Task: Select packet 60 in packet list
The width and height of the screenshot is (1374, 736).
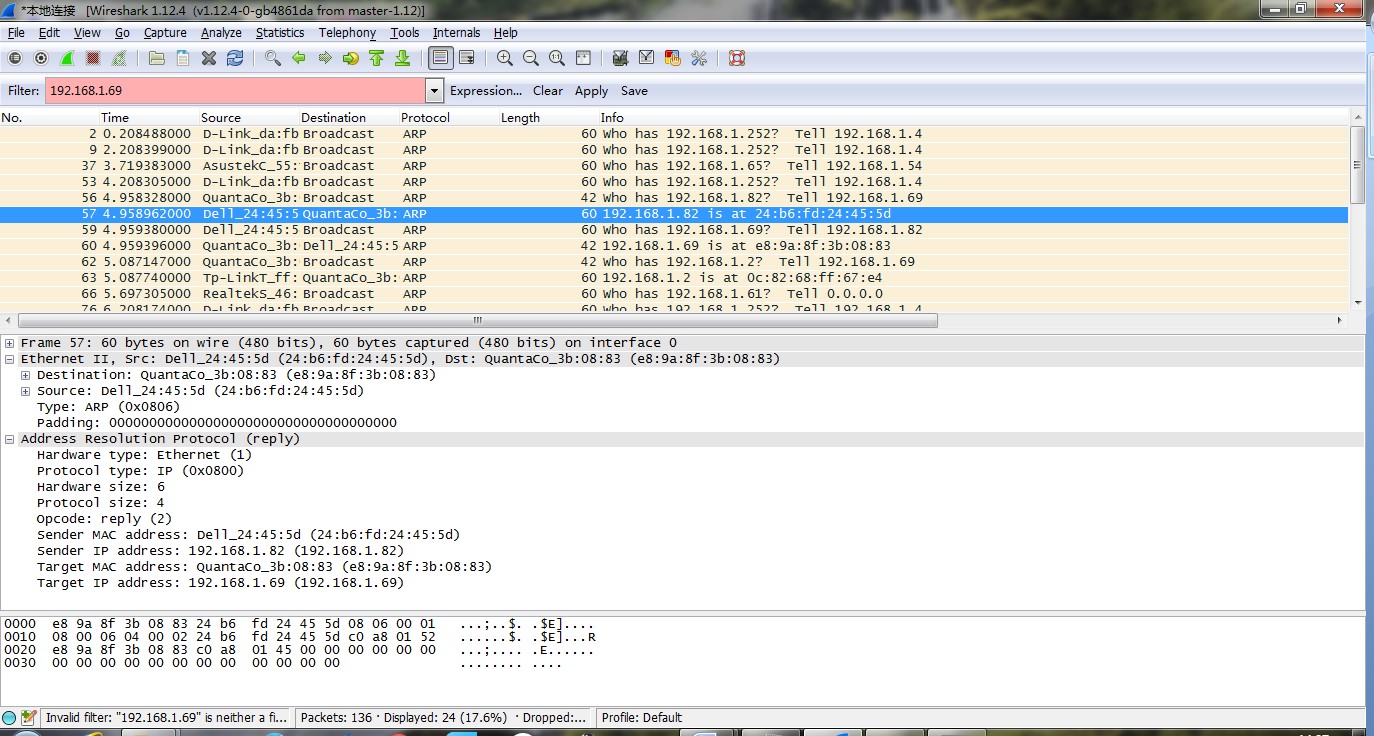Action: (x=674, y=246)
